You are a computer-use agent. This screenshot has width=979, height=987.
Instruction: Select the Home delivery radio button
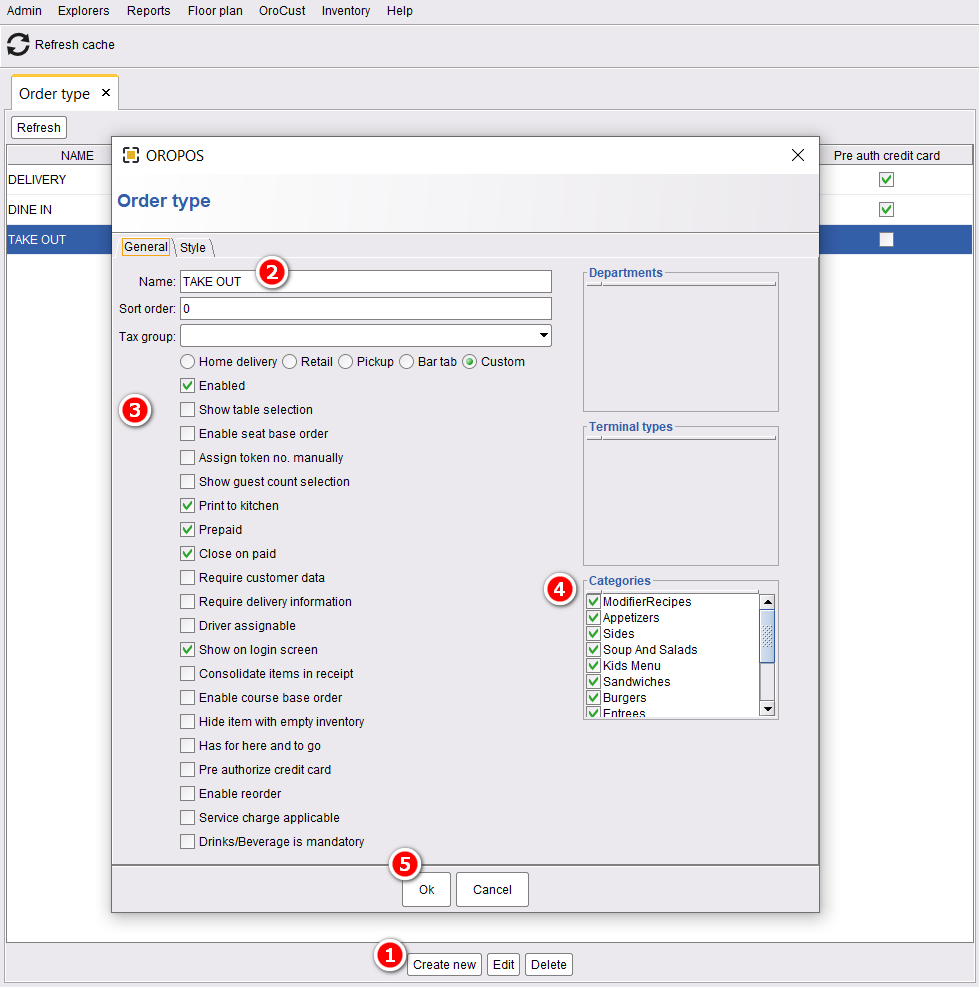pos(187,362)
